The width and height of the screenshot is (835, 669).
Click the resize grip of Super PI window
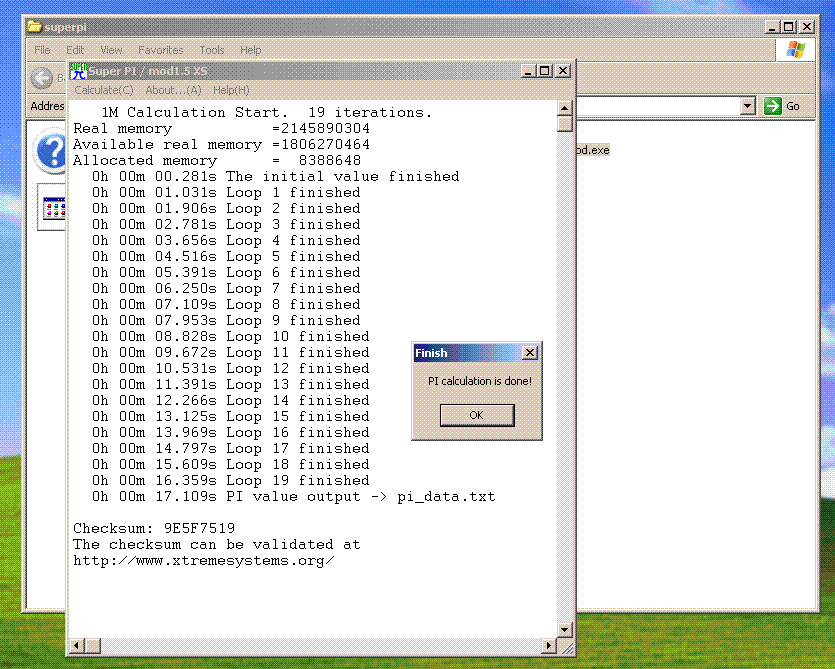pos(568,648)
